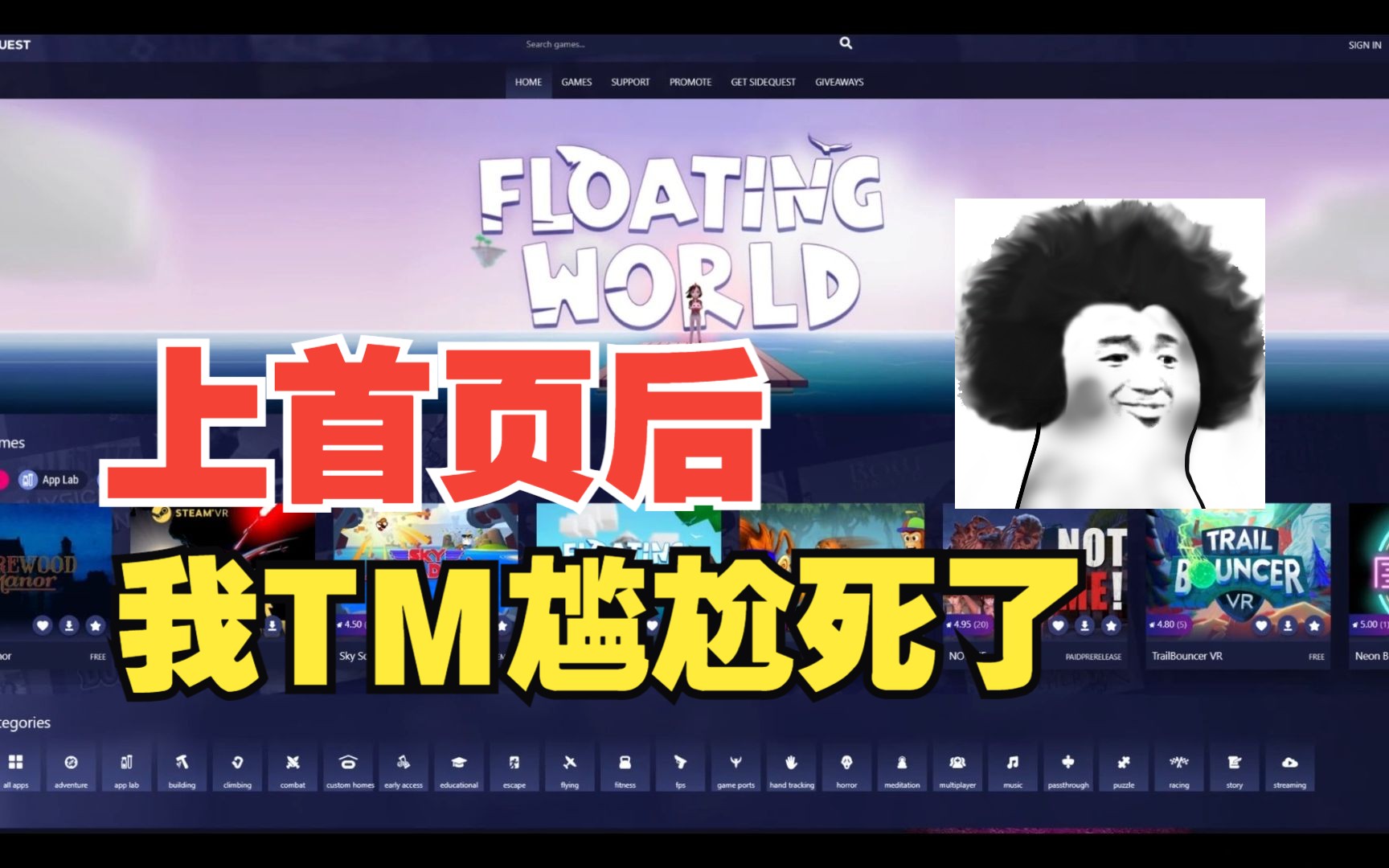This screenshot has height=868, width=1389.
Task: Open the GET SIDEQUEST menu item
Action: tap(763, 82)
